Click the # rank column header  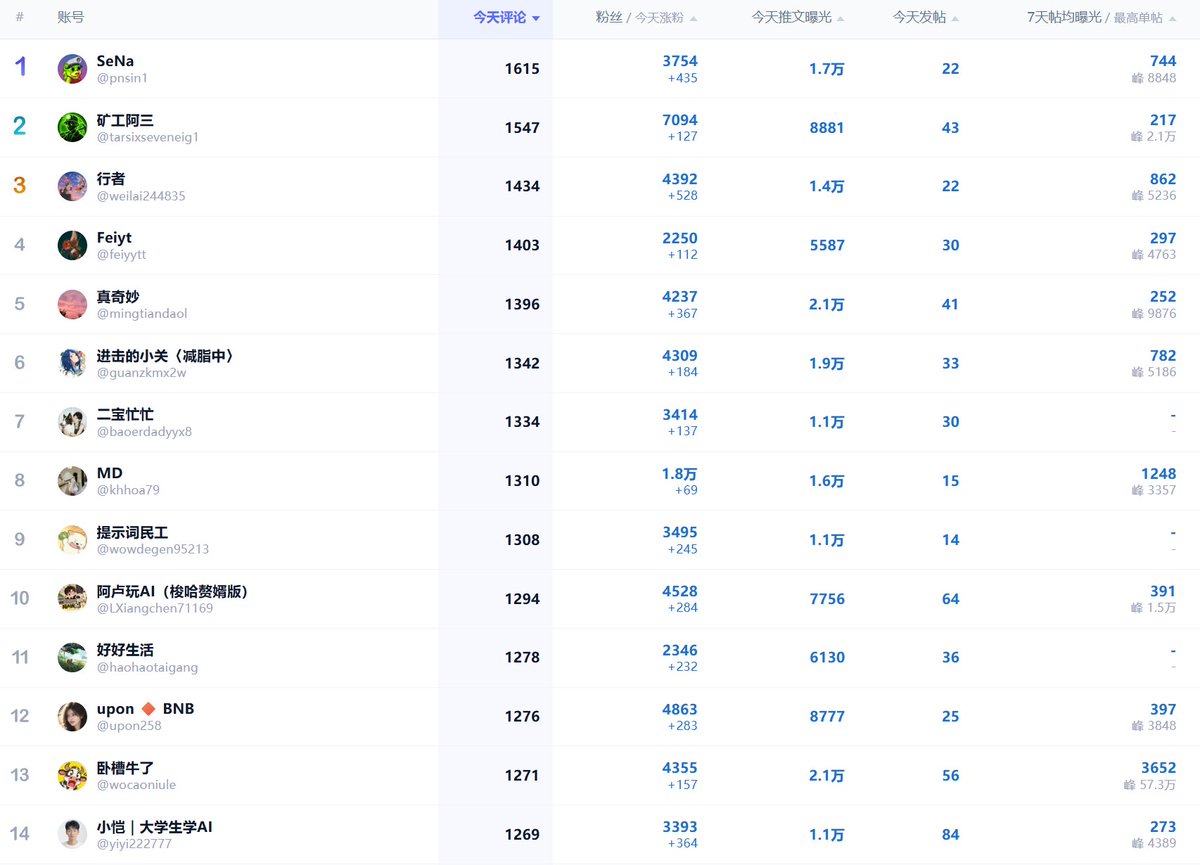pyautogui.click(x=20, y=17)
